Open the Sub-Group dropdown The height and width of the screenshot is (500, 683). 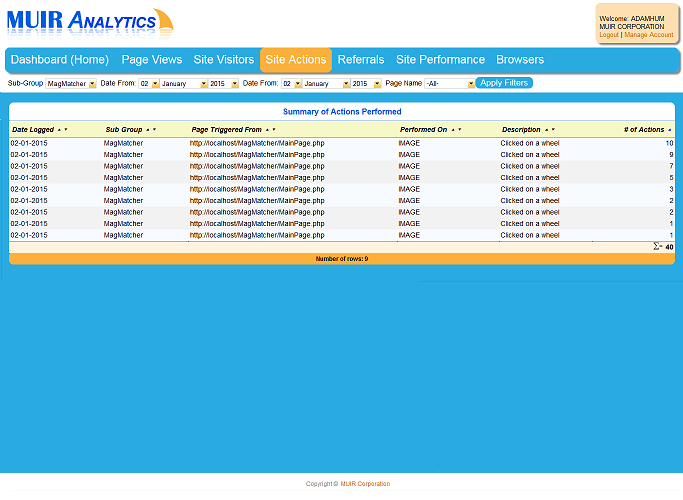[x=92, y=84]
